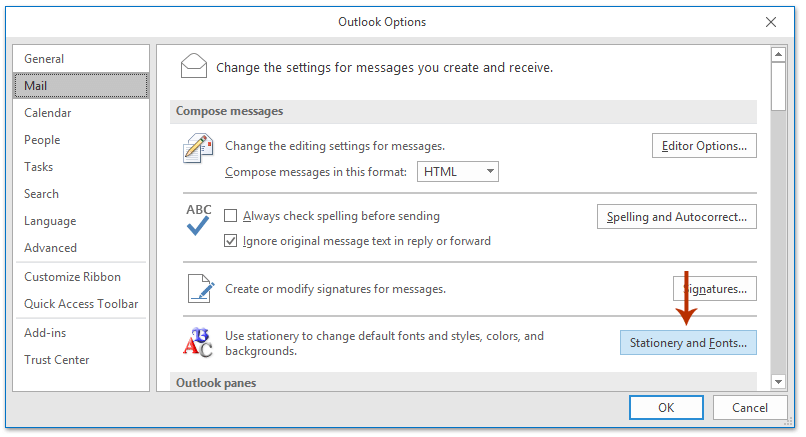Screen dimensions: 806x437
Task: Click the colorful ABC stationery icon
Action: [198, 342]
